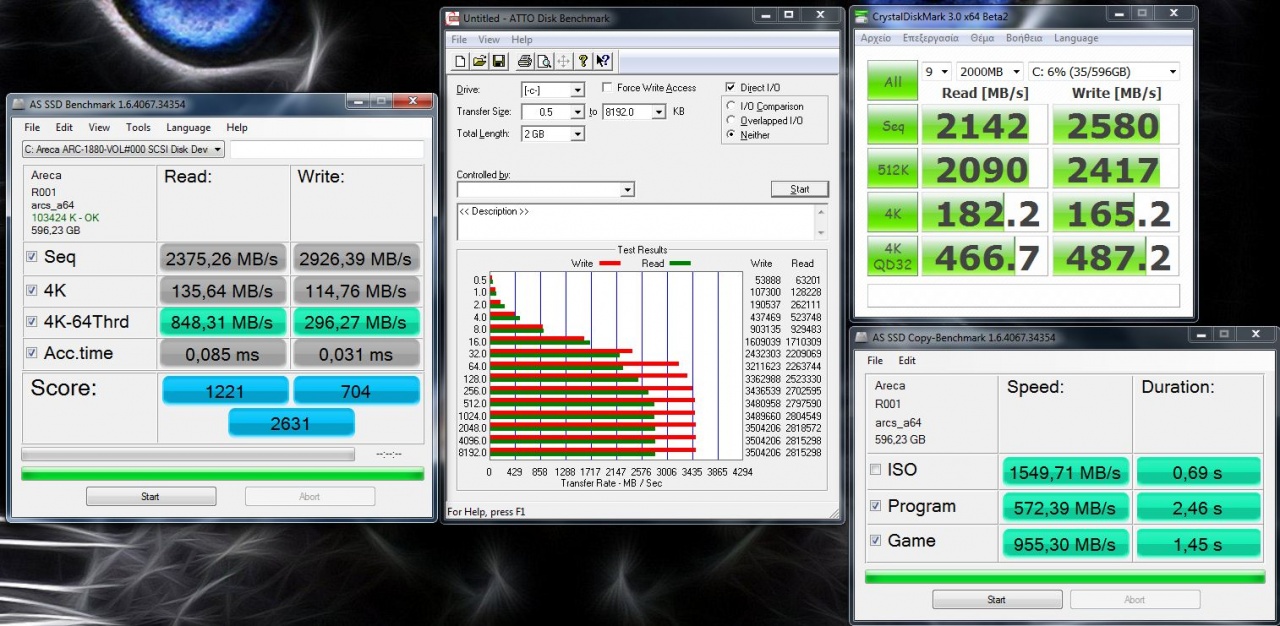This screenshot has width=1280, height=626.
Task: Open the Help menu in AS SSD Benchmark
Action: (236, 127)
